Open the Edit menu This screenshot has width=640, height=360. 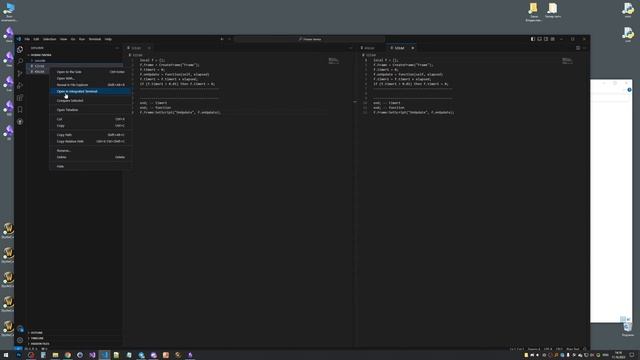point(36,39)
